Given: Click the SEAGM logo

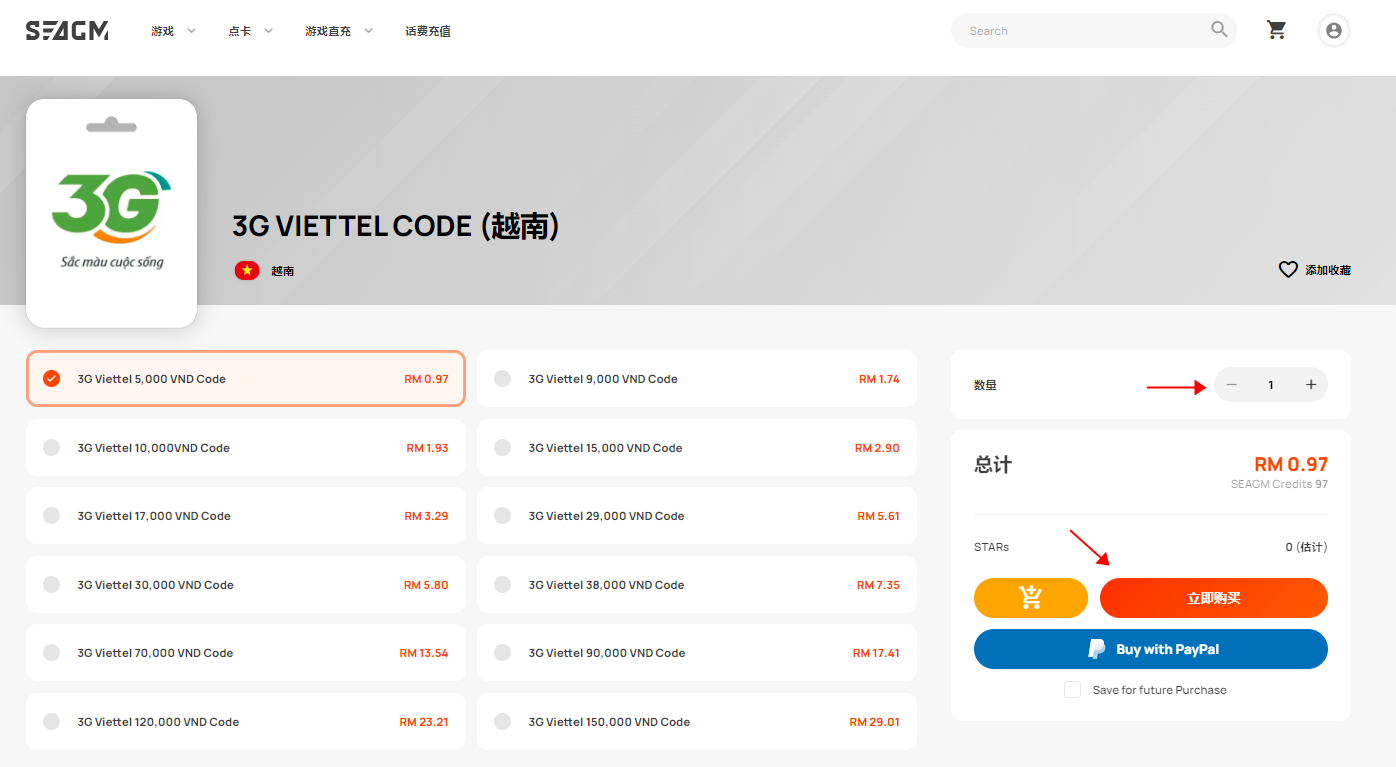Looking at the screenshot, I should (x=67, y=31).
